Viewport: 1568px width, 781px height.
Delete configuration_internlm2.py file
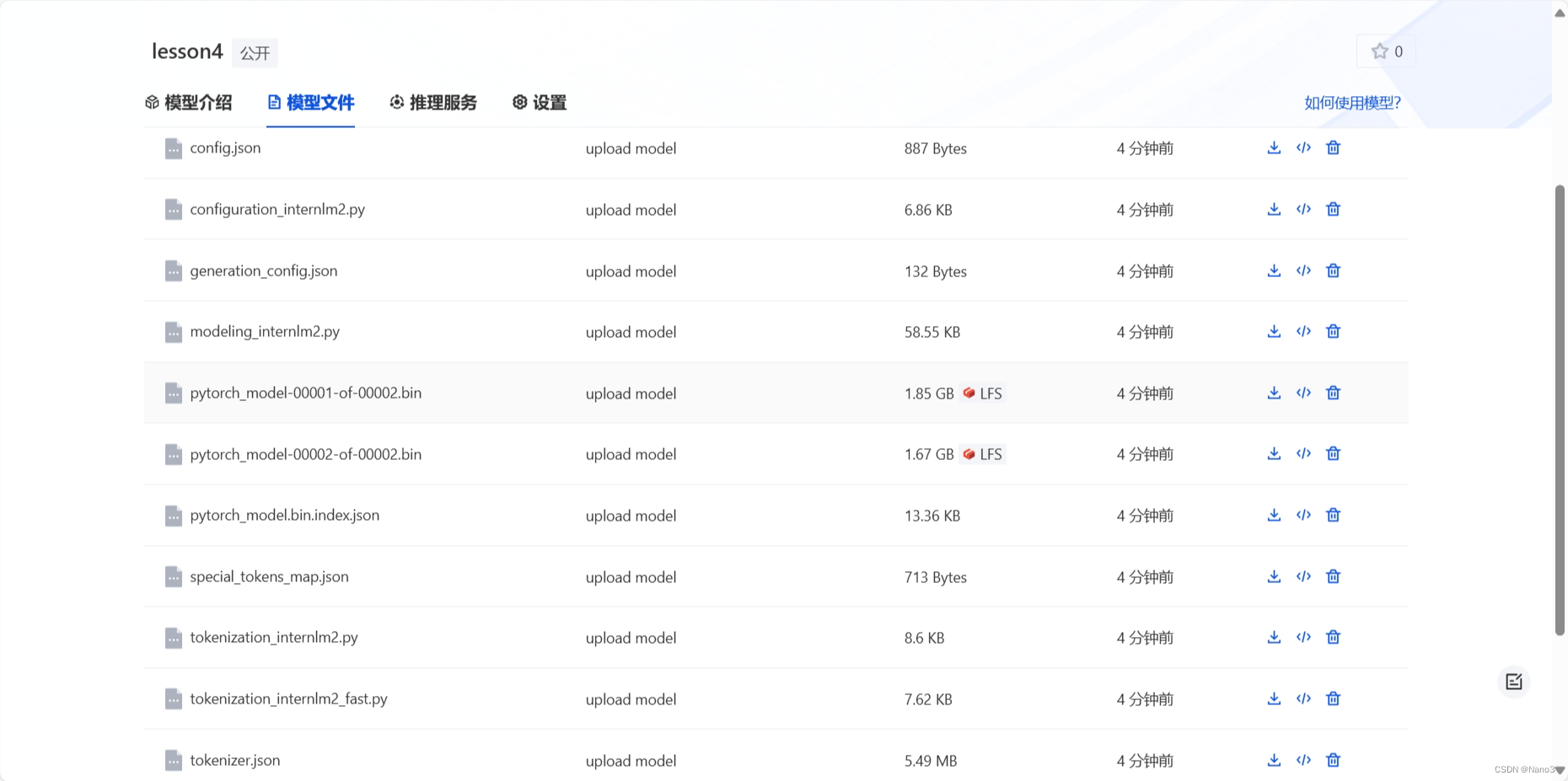(x=1333, y=209)
